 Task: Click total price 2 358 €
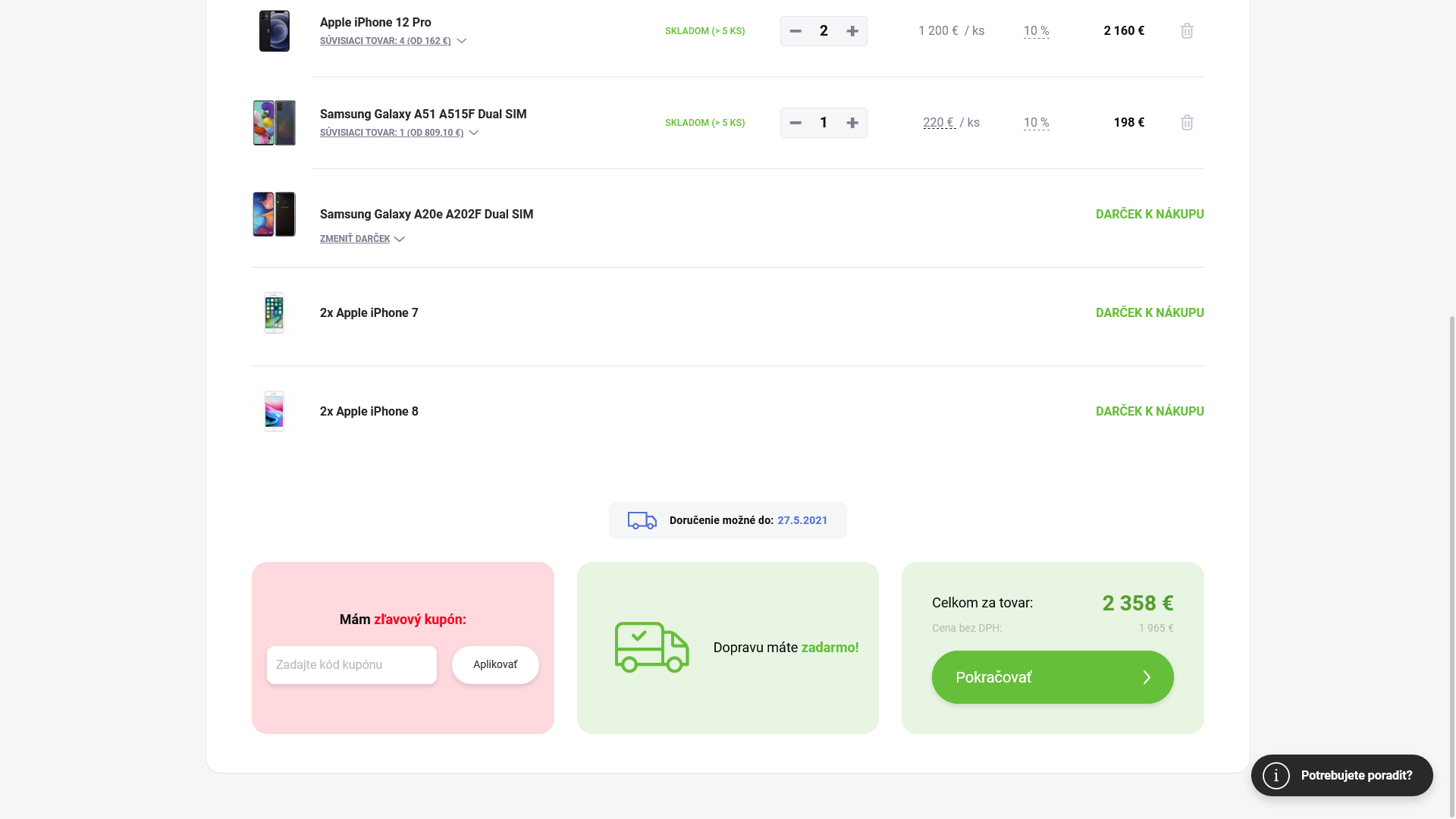[x=1137, y=604]
